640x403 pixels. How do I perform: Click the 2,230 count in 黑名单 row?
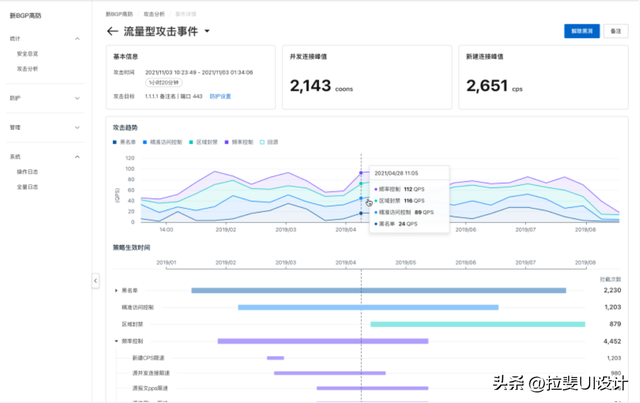click(612, 290)
